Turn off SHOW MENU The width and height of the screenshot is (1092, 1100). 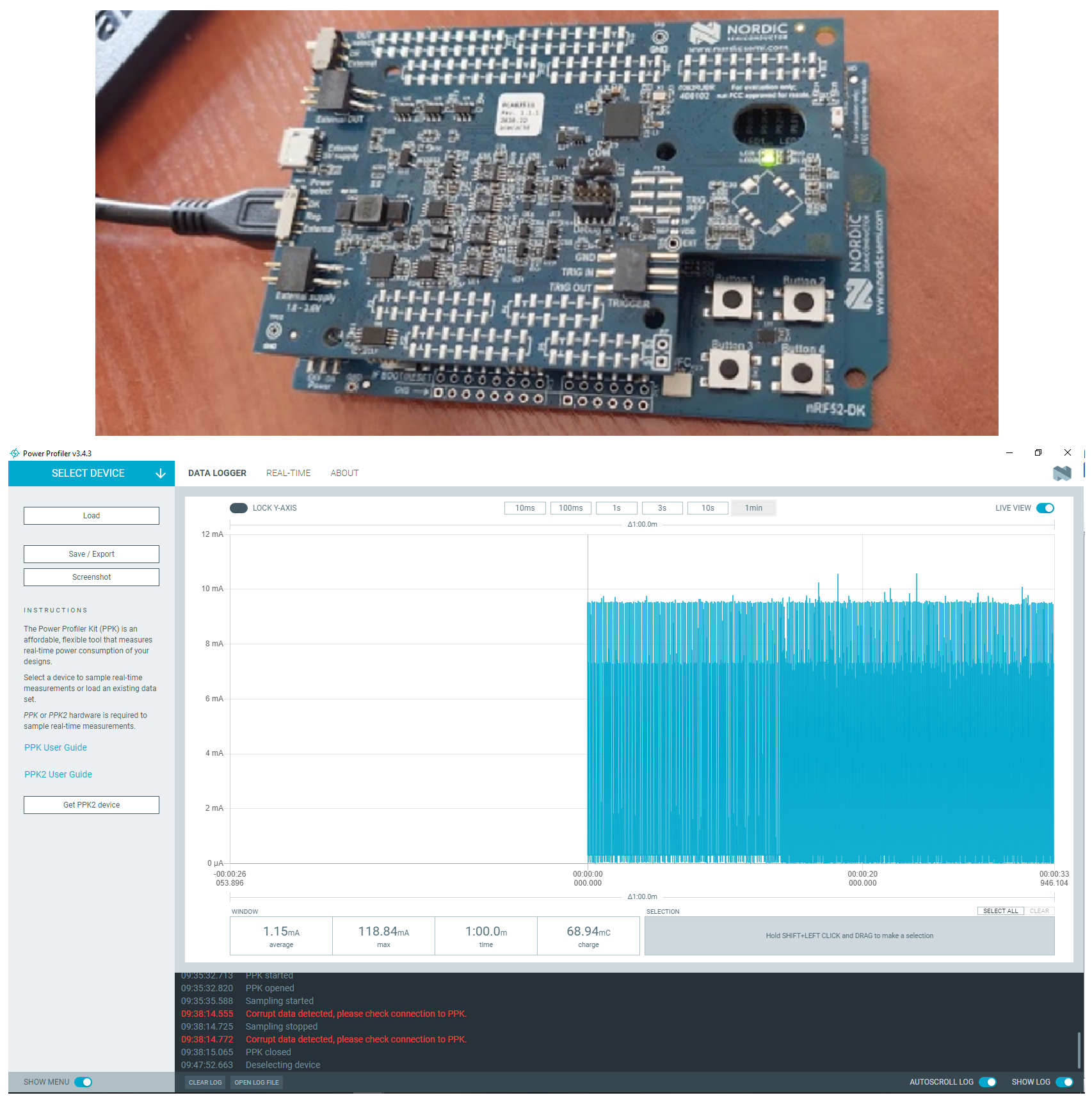(84, 1081)
